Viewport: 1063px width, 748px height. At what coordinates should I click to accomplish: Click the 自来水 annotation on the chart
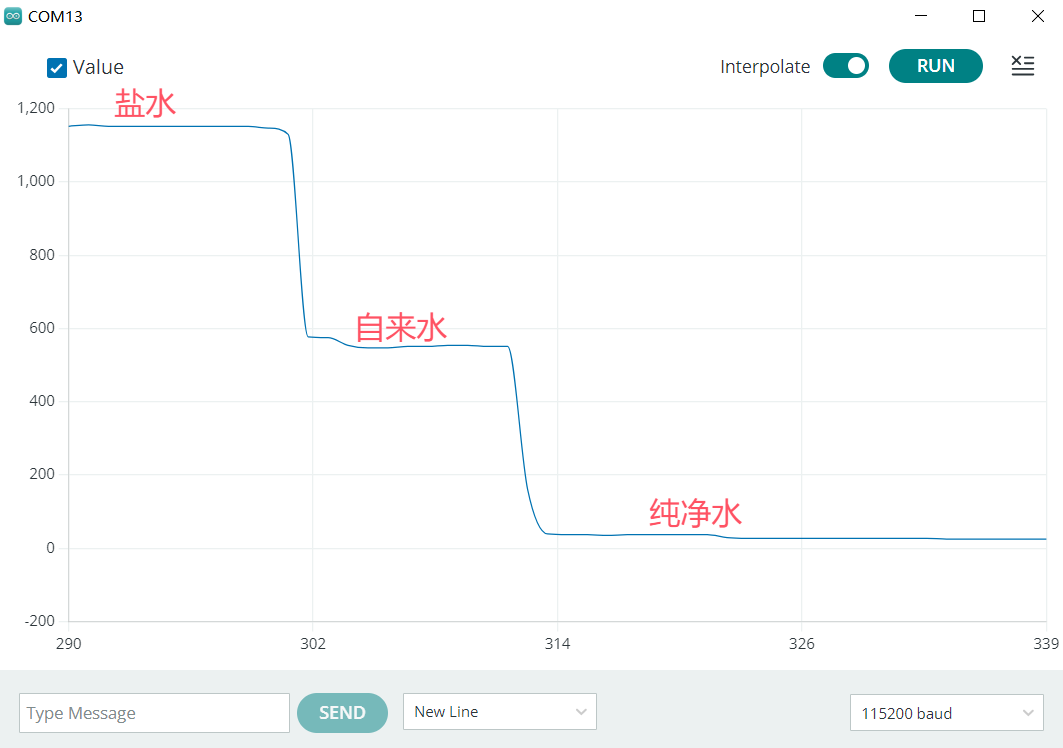tap(401, 328)
